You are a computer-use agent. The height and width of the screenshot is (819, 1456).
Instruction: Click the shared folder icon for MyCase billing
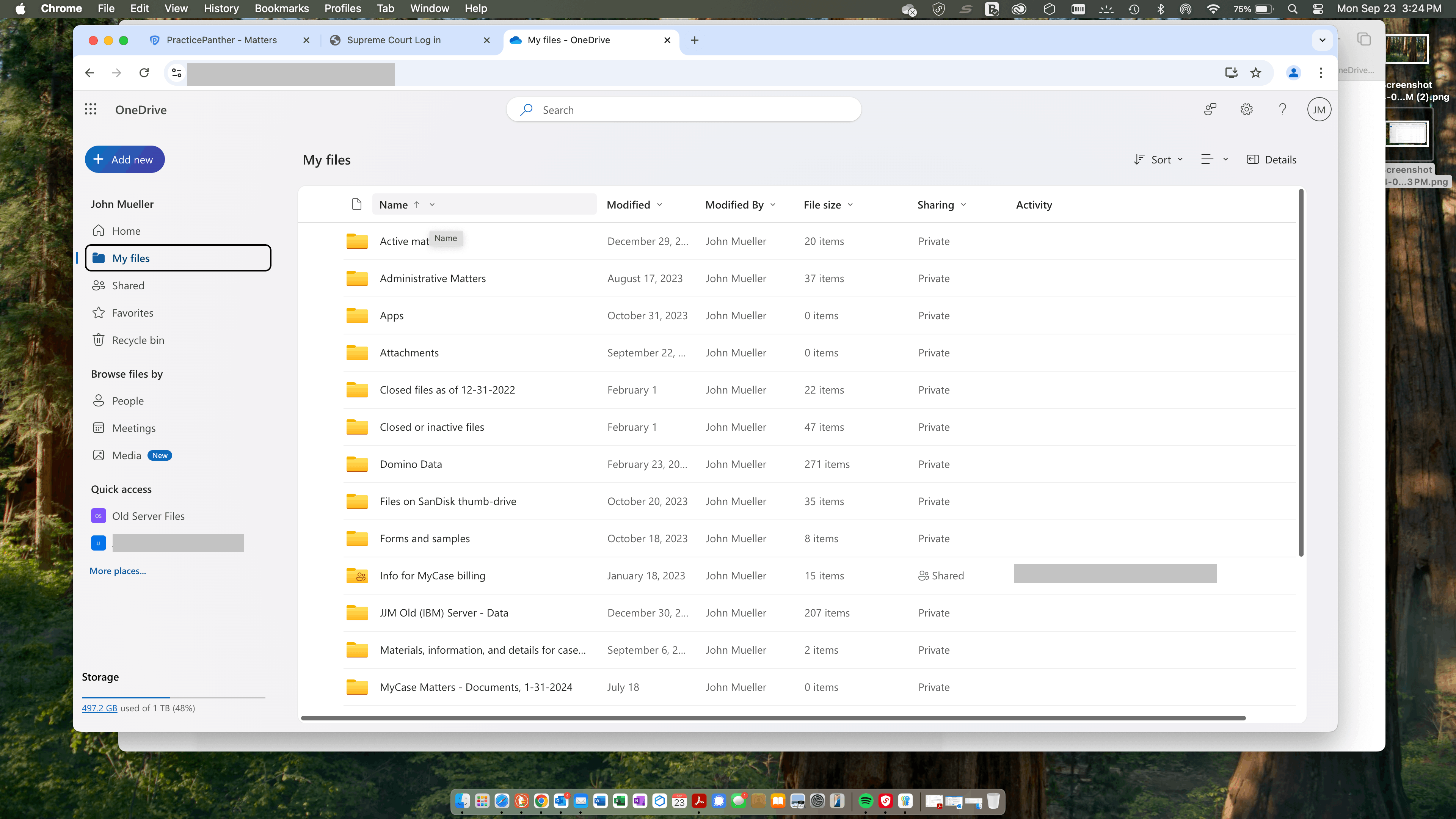(x=357, y=576)
